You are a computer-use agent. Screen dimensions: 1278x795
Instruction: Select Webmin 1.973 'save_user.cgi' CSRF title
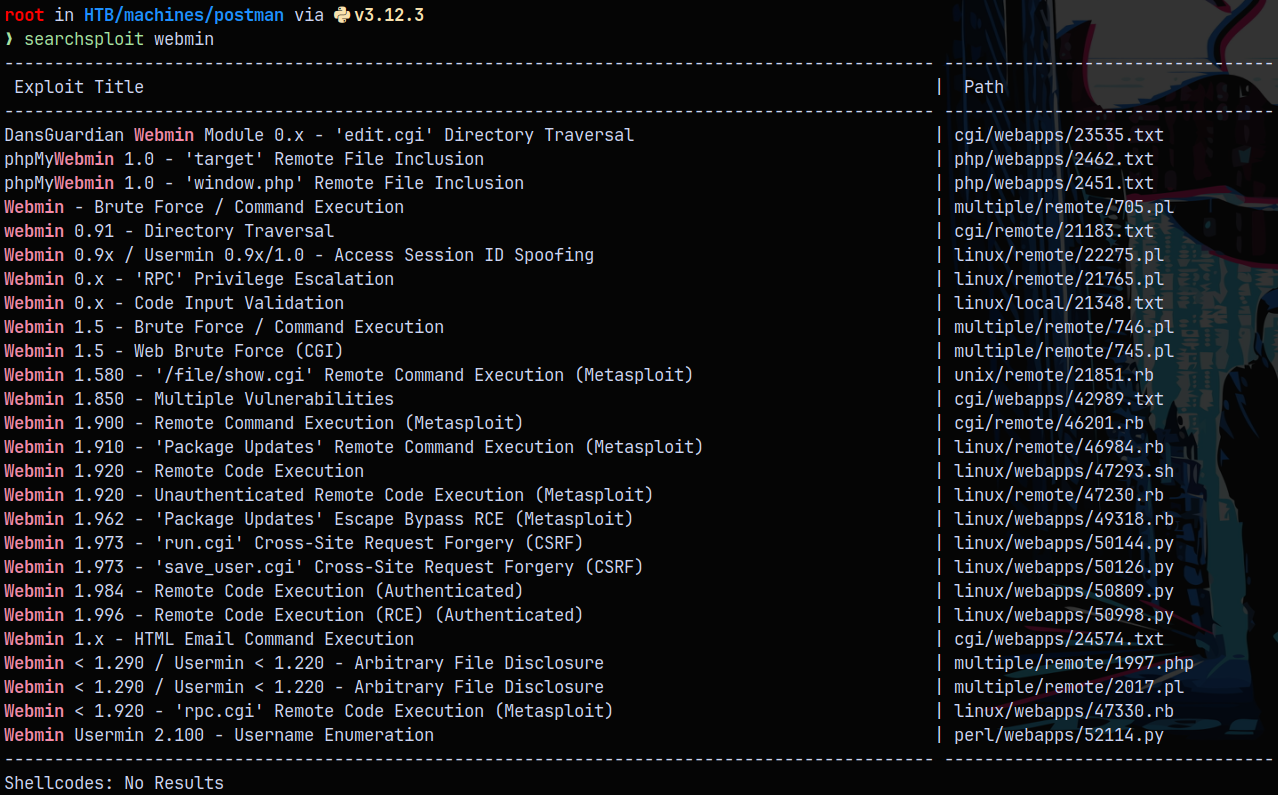tap(324, 567)
